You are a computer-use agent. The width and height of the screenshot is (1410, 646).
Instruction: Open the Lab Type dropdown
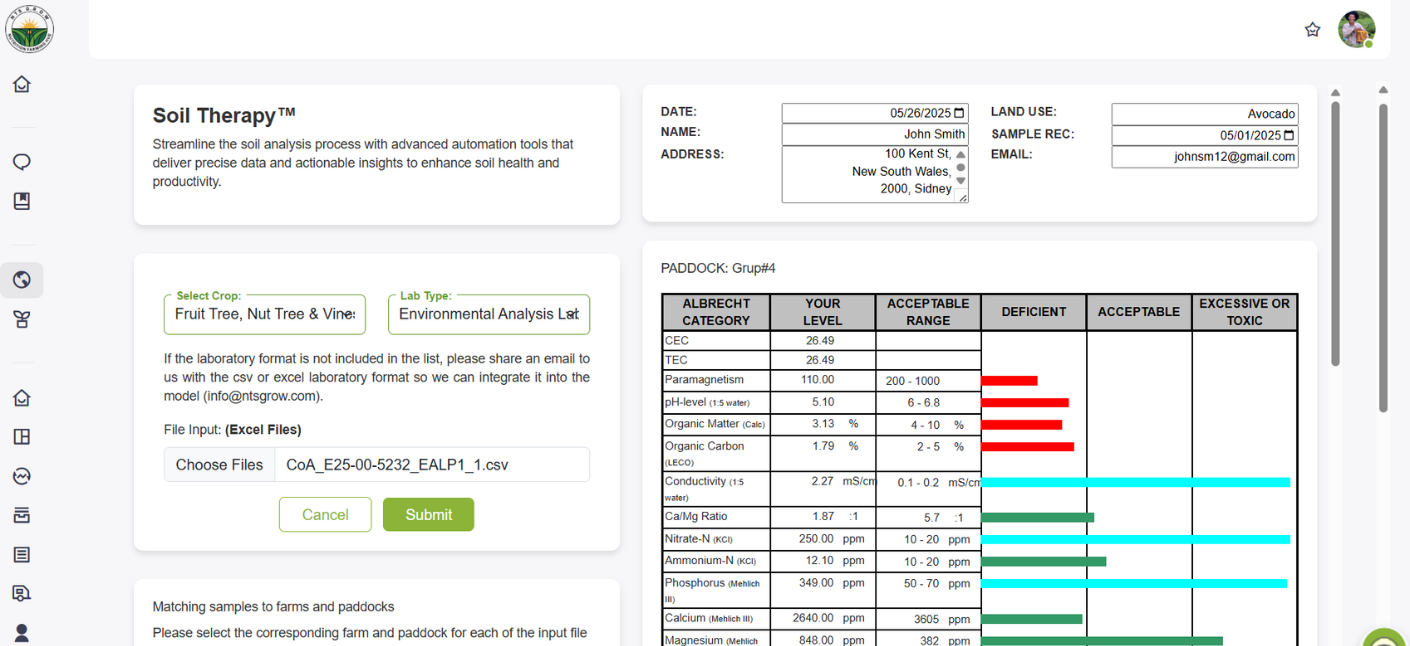489,314
